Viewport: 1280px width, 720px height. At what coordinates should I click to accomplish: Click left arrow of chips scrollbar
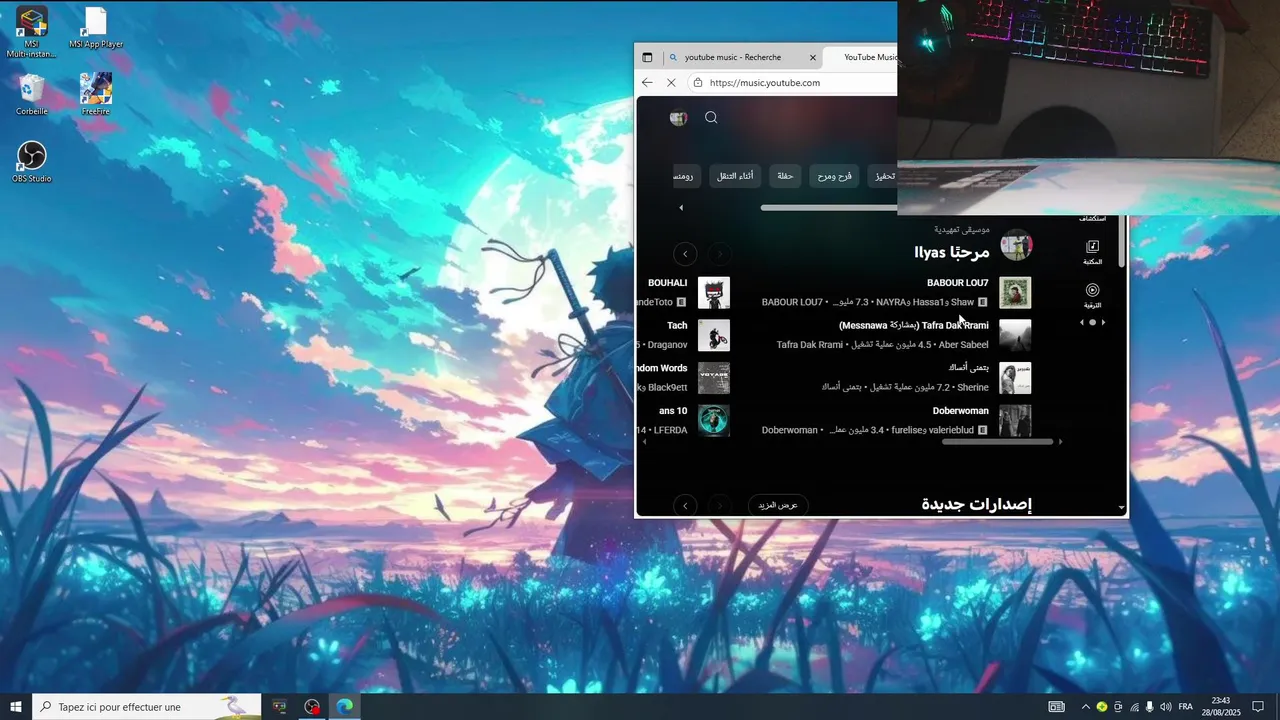(x=681, y=208)
